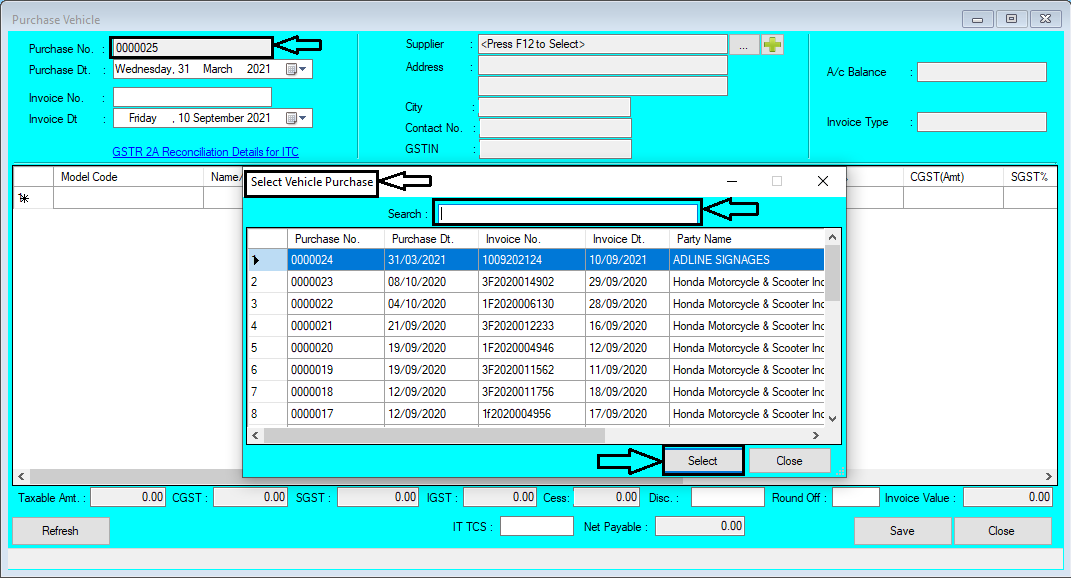Focus the Search box in Select Vehicle Purchase
The height and width of the screenshot is (578, 1071).
pos(568,214)
